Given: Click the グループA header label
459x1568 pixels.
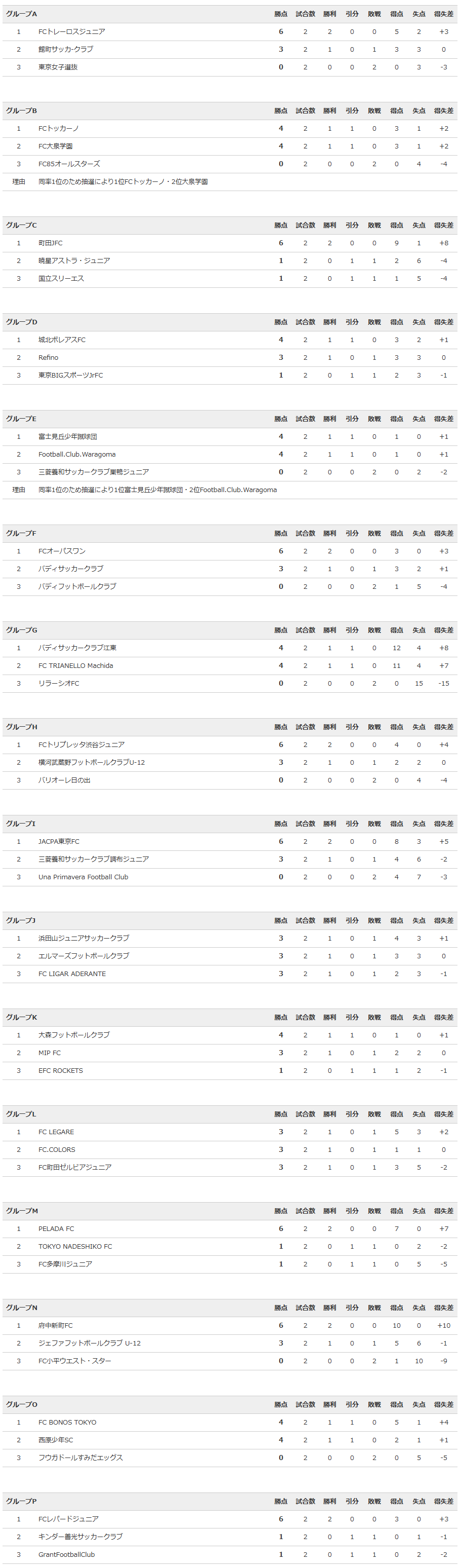Looking at the screenshot, I should click(21, 14).
